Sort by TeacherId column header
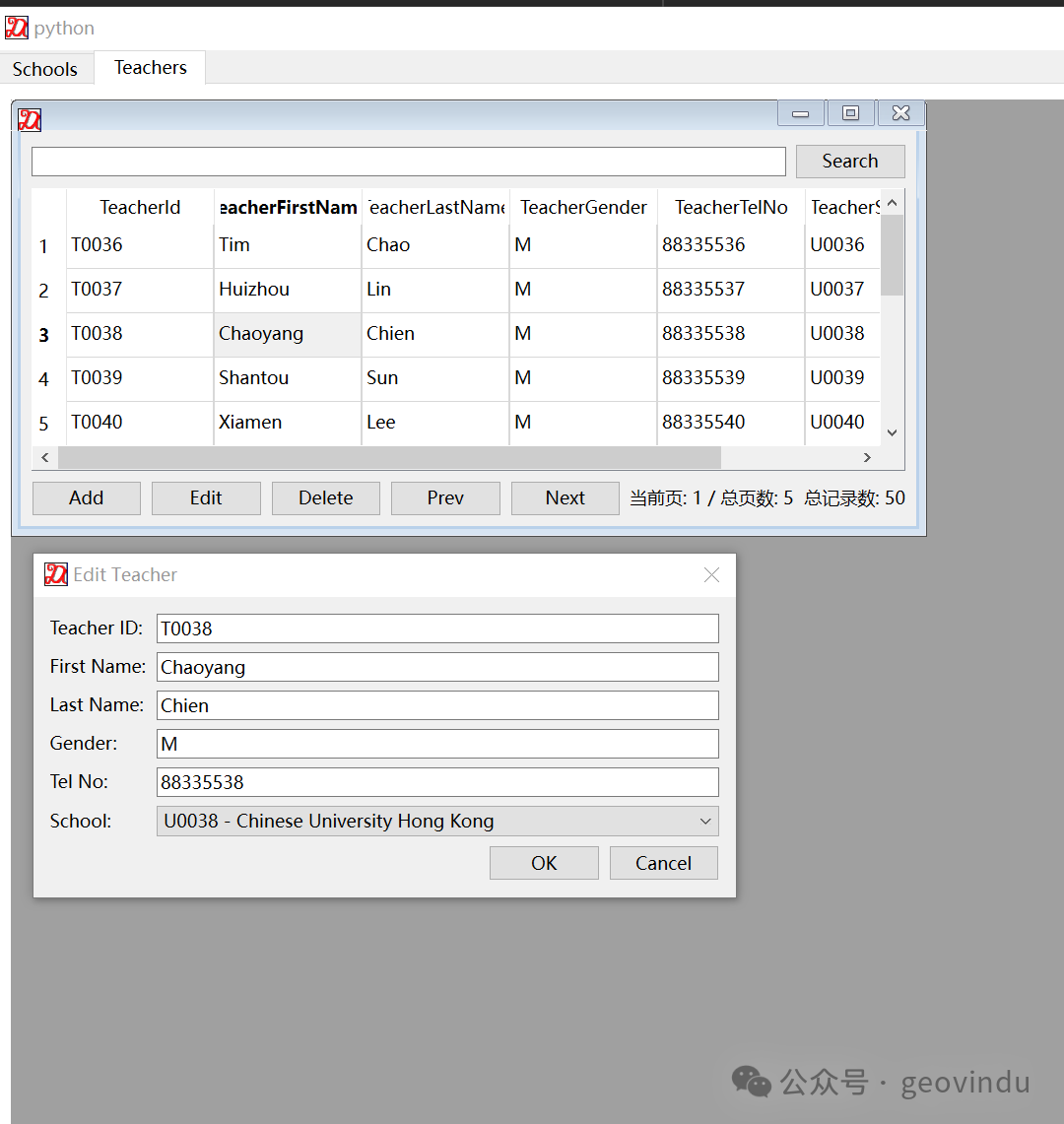The width and height of the screenshot is (1064, 1124). 140,207
